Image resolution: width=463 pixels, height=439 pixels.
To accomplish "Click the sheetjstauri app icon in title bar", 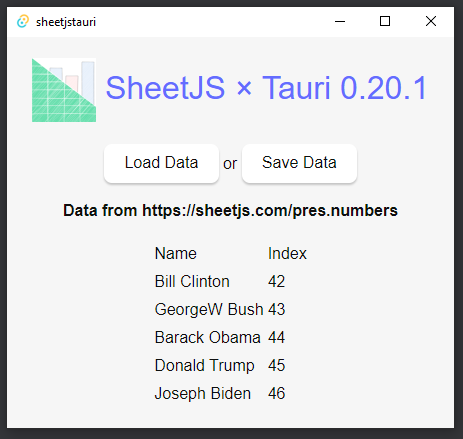I will coord(23,22).
